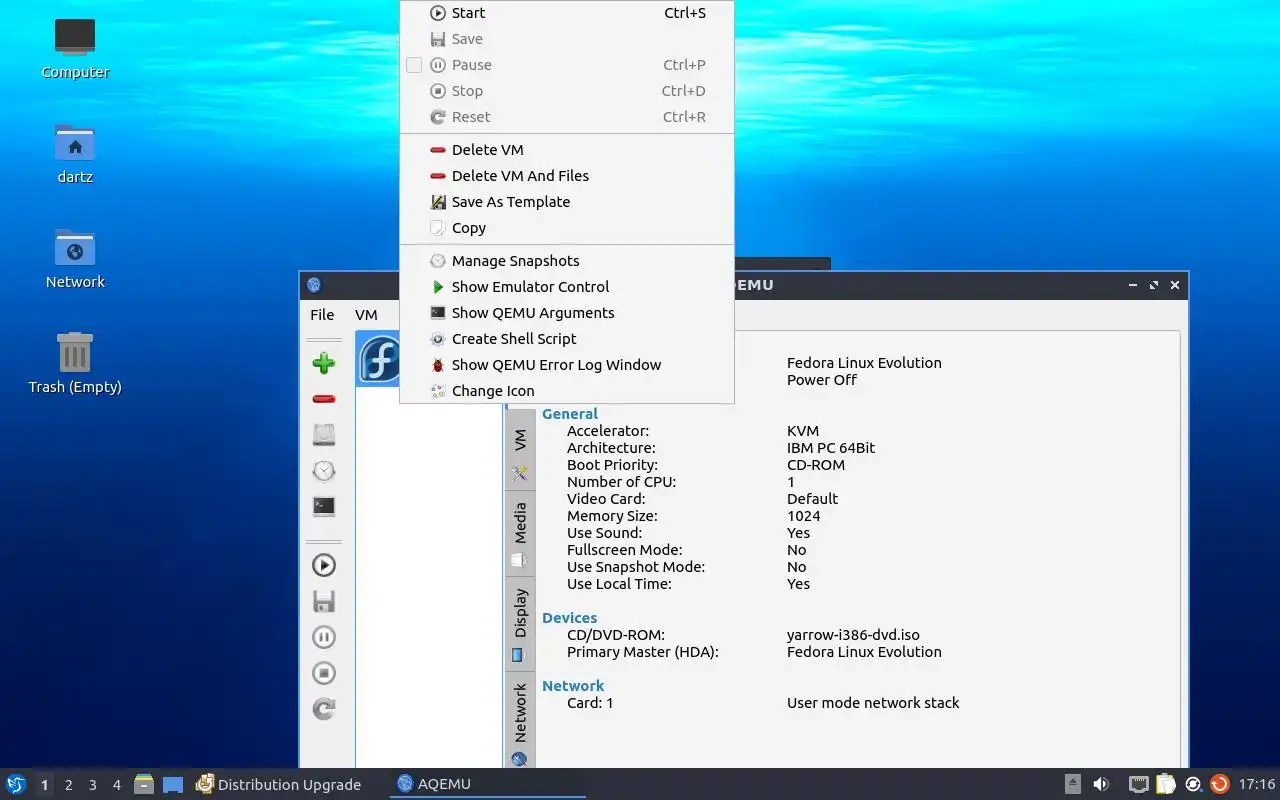Open the dartz home folder icon

pos(75,154)
